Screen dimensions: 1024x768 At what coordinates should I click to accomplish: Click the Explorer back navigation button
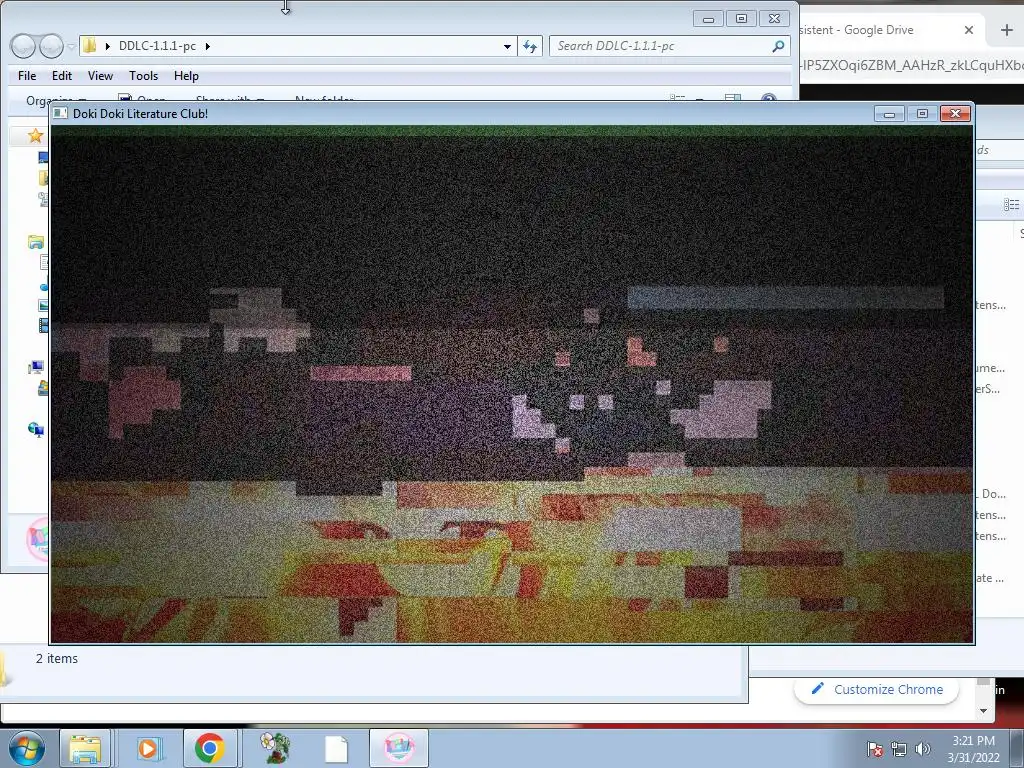(x=23, y=46)
